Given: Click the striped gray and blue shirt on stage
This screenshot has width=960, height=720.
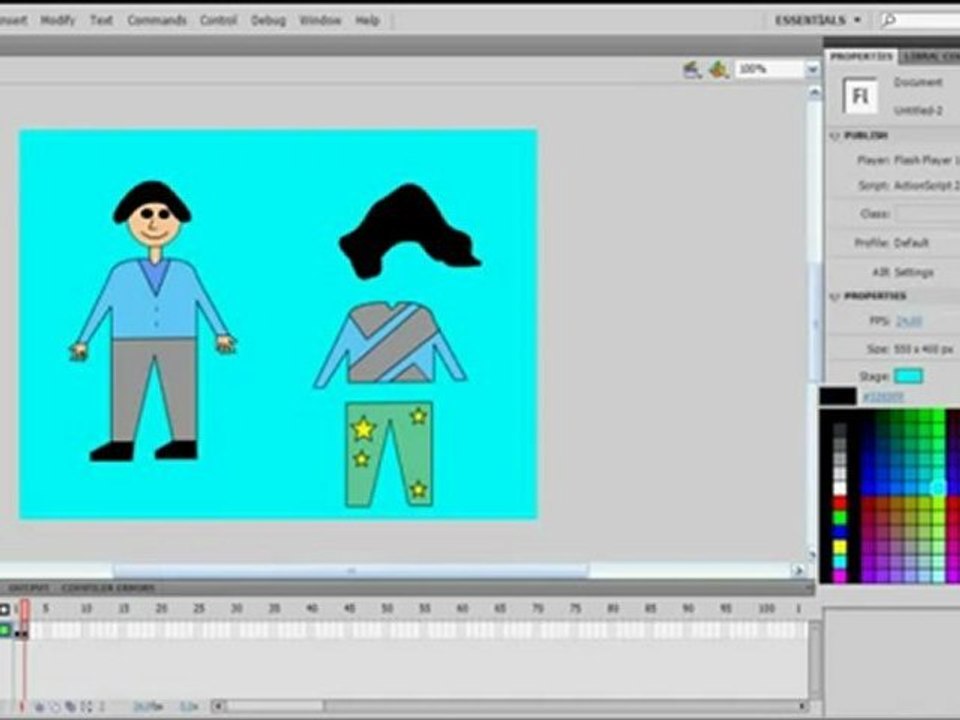Looking at the screenshot, I should [x=391, y=344].
